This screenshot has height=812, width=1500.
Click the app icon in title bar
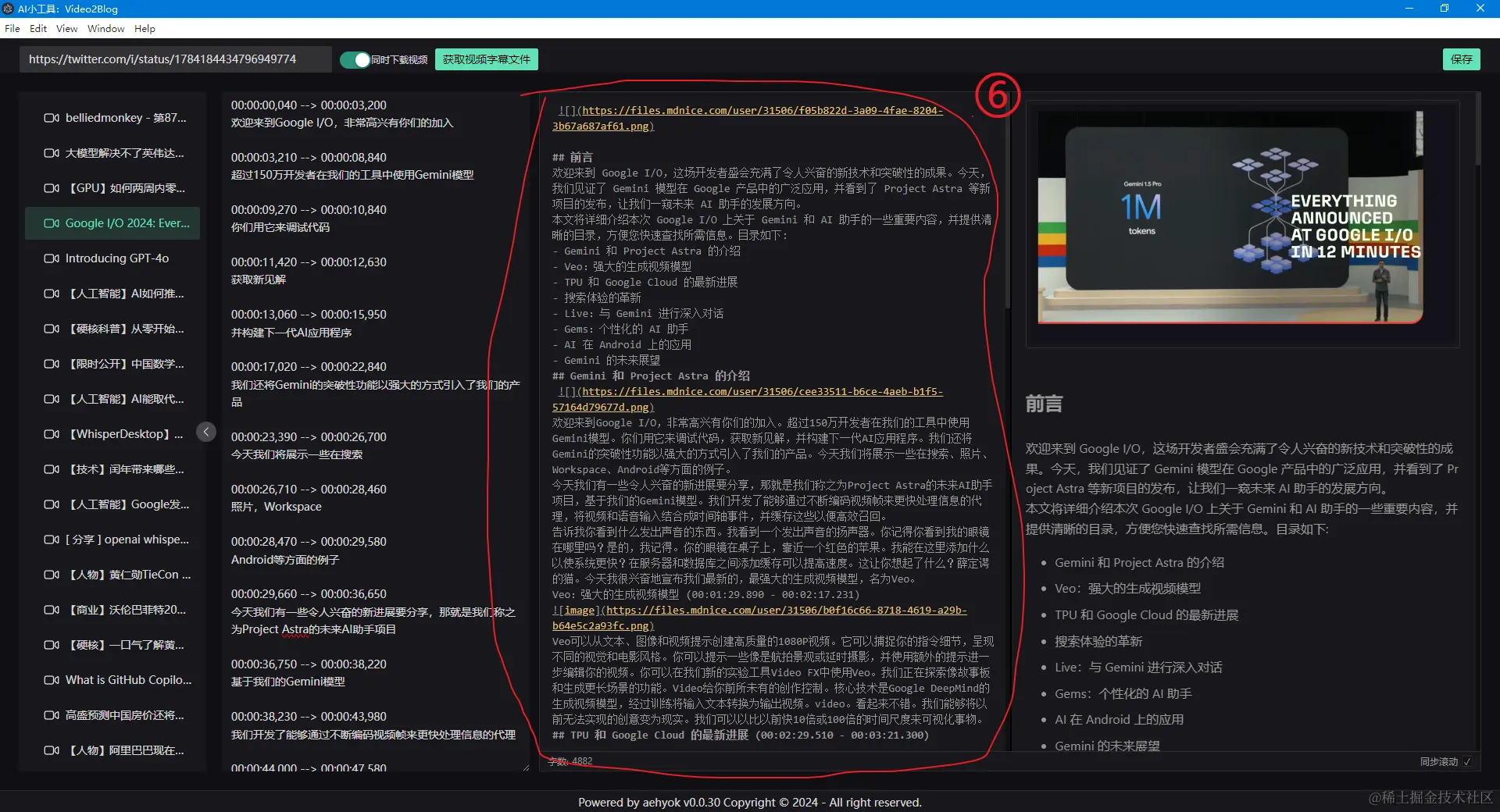8,9
